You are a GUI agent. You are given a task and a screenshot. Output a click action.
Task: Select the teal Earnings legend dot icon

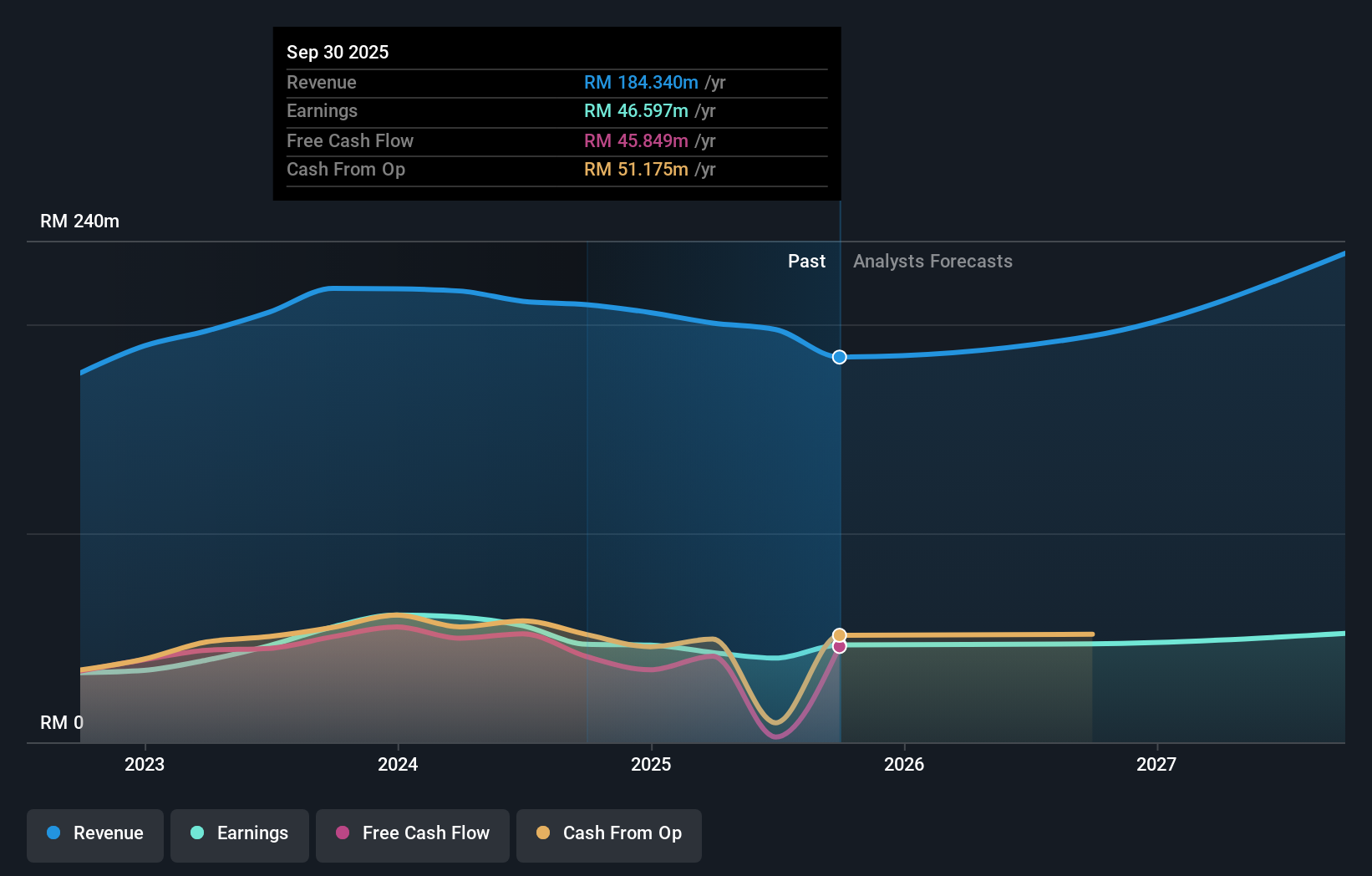197,833
